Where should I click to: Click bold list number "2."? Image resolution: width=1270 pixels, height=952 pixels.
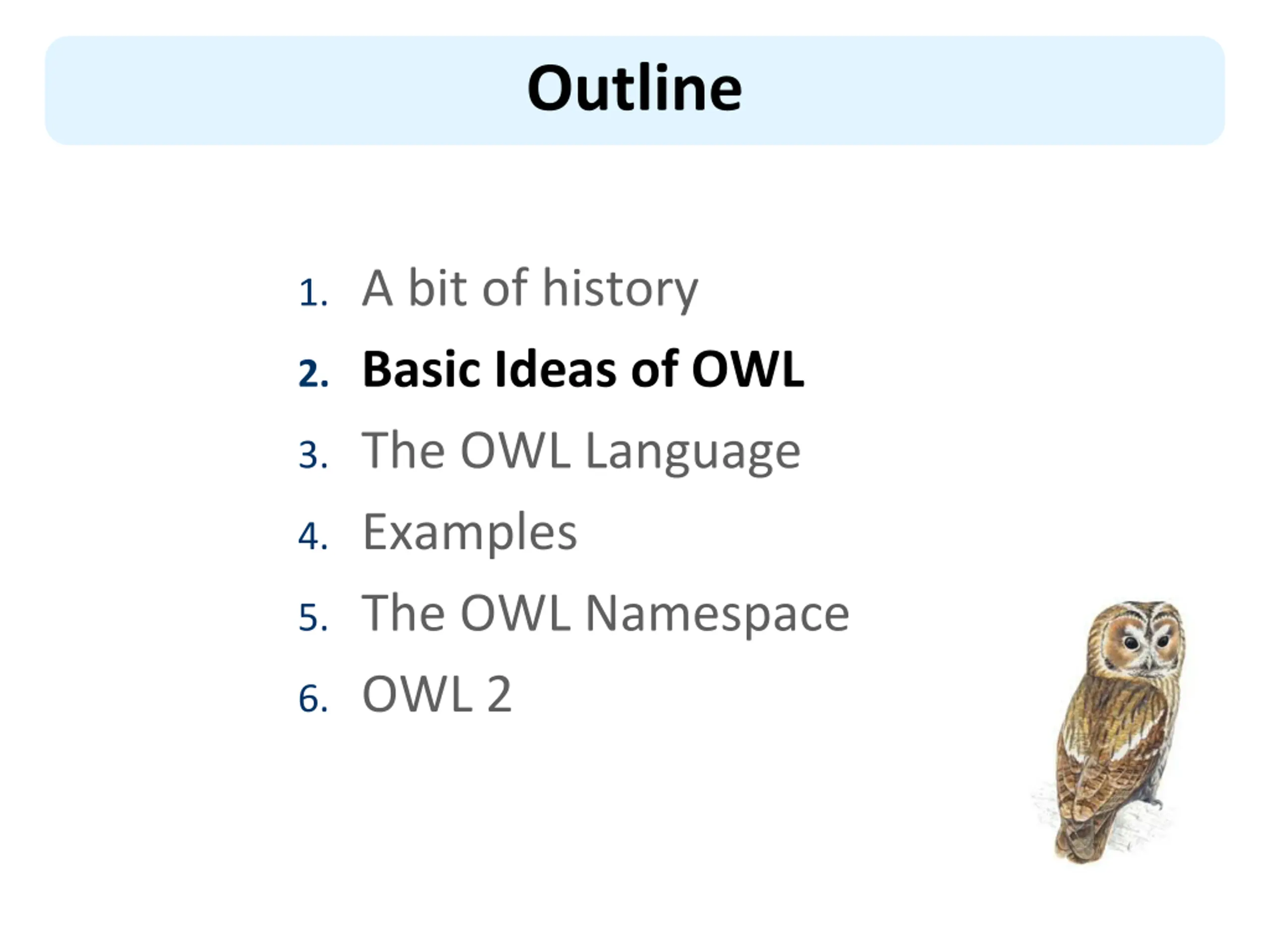[314, 373]
